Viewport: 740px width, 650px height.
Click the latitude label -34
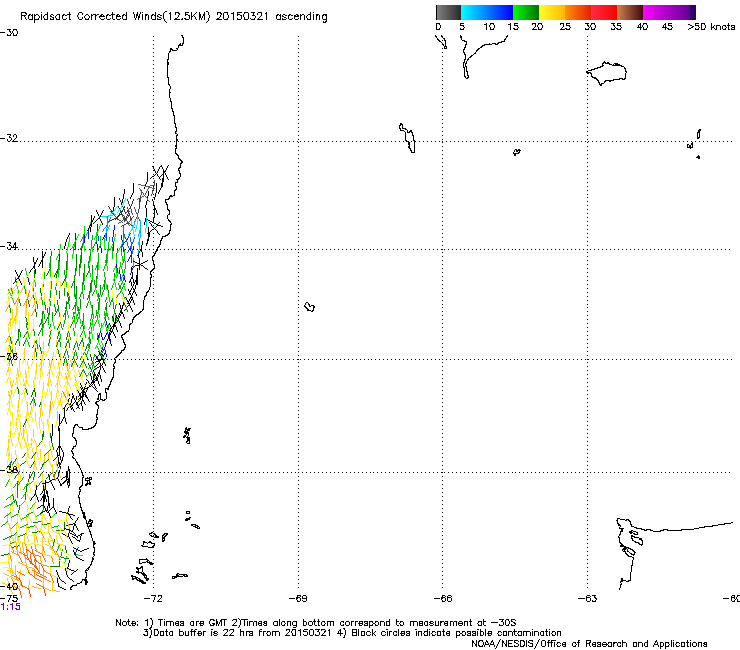[9, 246]
